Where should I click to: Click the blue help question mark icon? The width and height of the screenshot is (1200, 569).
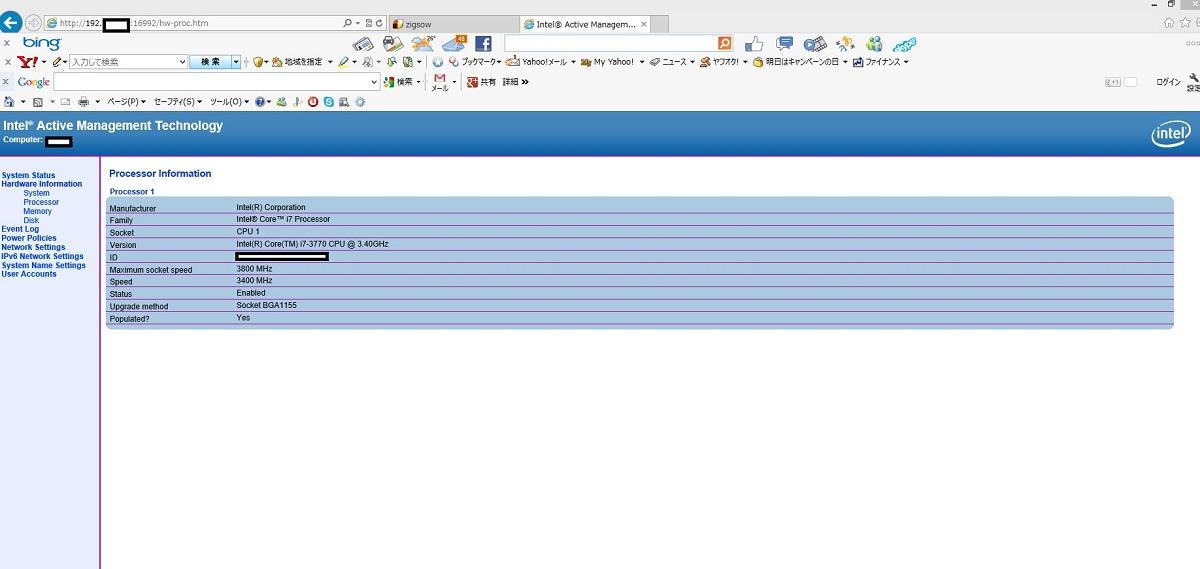pos(260,101)
